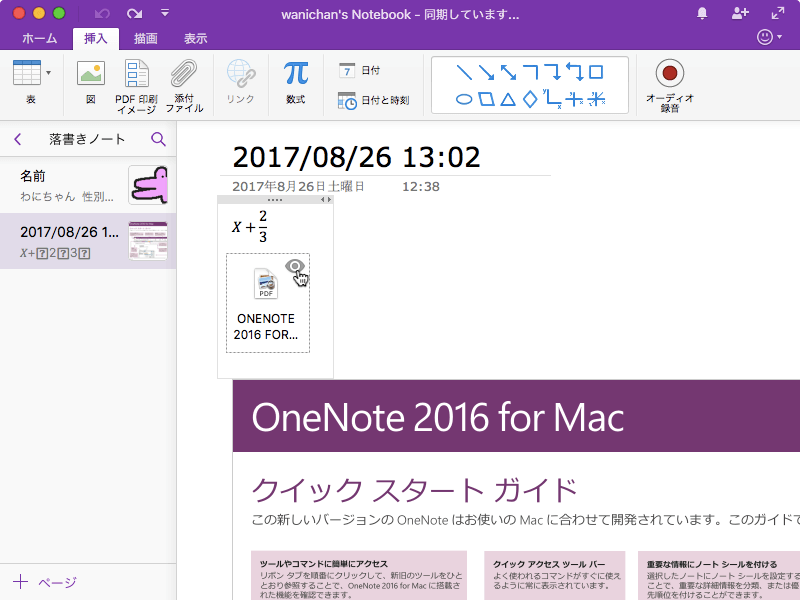Screen dimensions: 800x600
Task: Select the ellipse shape
Action: tap(464, 99)
